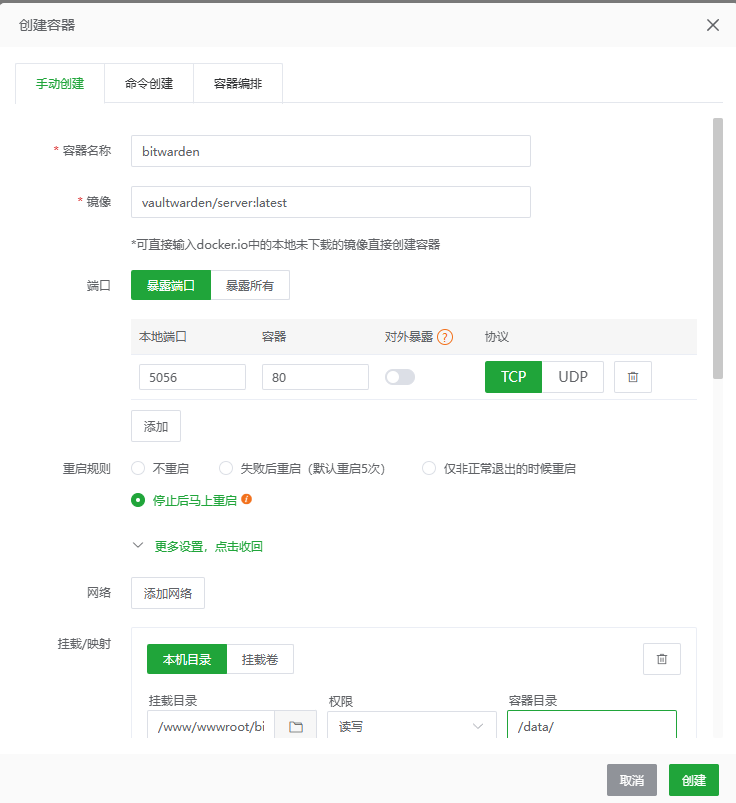Viewport: 736px width, 803px height.
Task: Open the 权限 读写 dropdown
Action: (412, 727)
